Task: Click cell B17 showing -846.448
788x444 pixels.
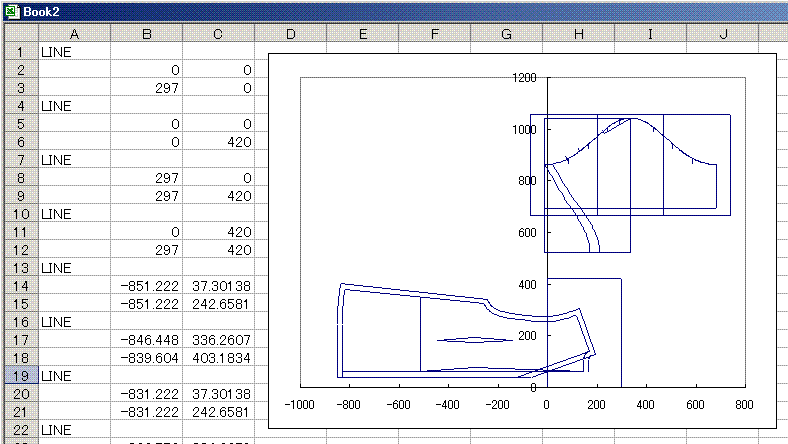Action: (146, 339)
